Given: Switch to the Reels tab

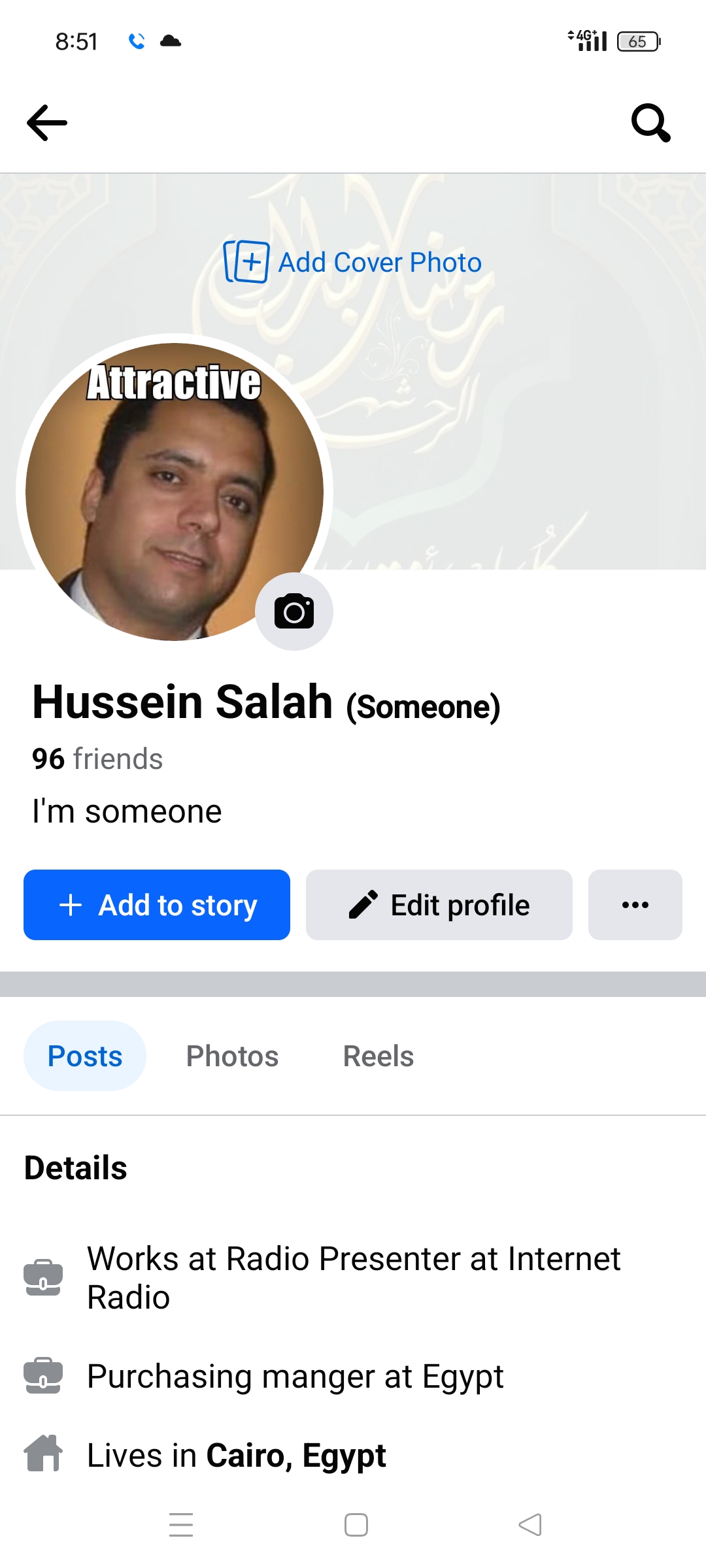Looking at the screenshot, I should [x=378, y=1056].
